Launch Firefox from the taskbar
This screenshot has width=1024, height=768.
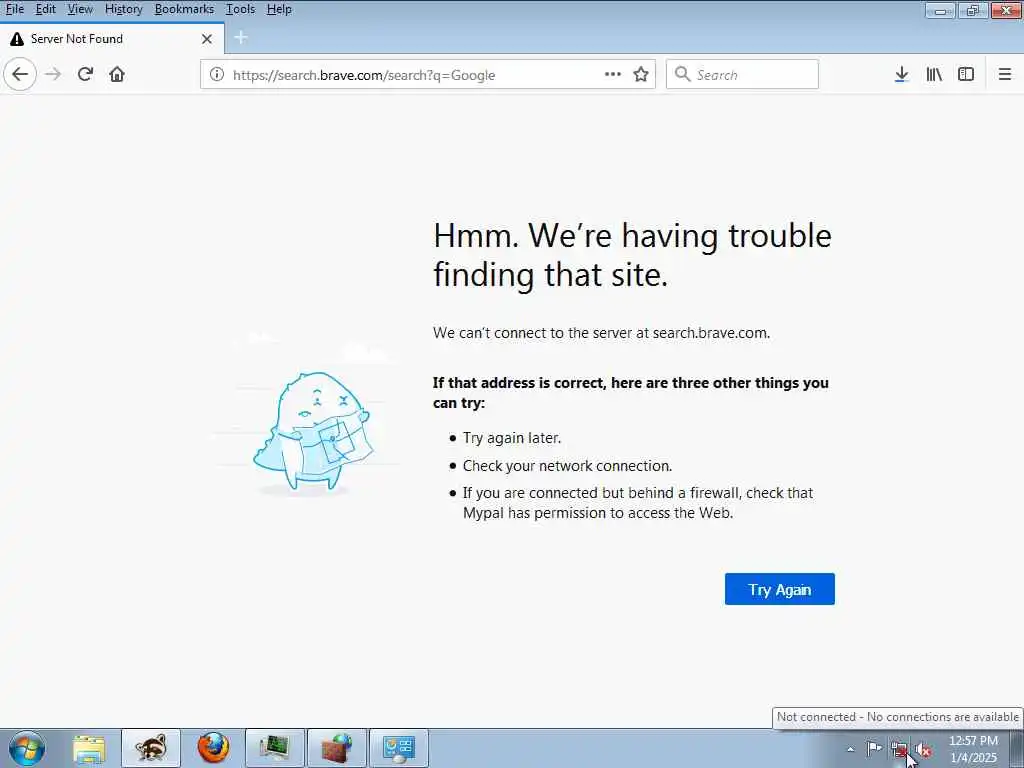coord(214,748)
